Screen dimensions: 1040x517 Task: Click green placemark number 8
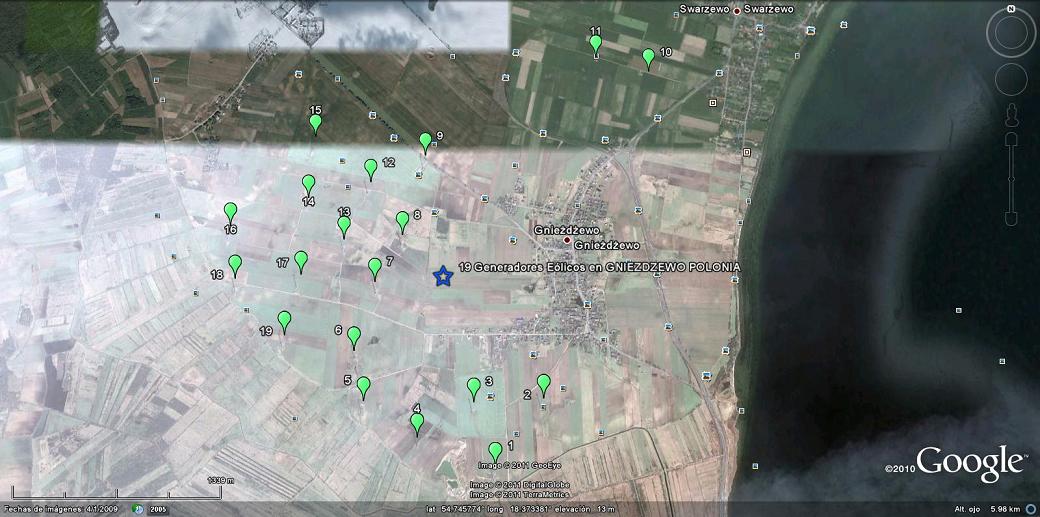(403, 222)
